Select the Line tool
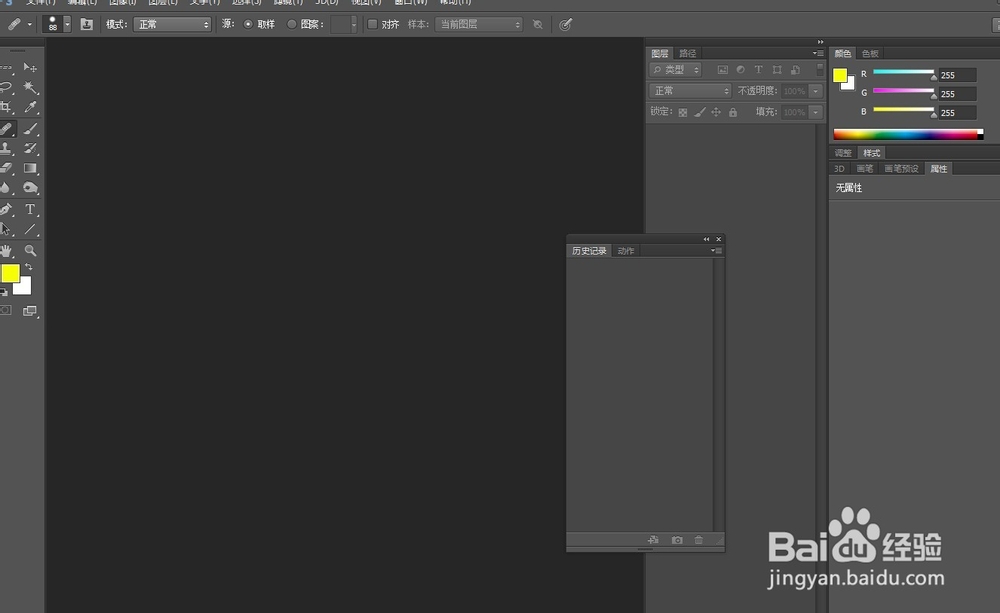1000x613 pixels. [x=30, y=229]
